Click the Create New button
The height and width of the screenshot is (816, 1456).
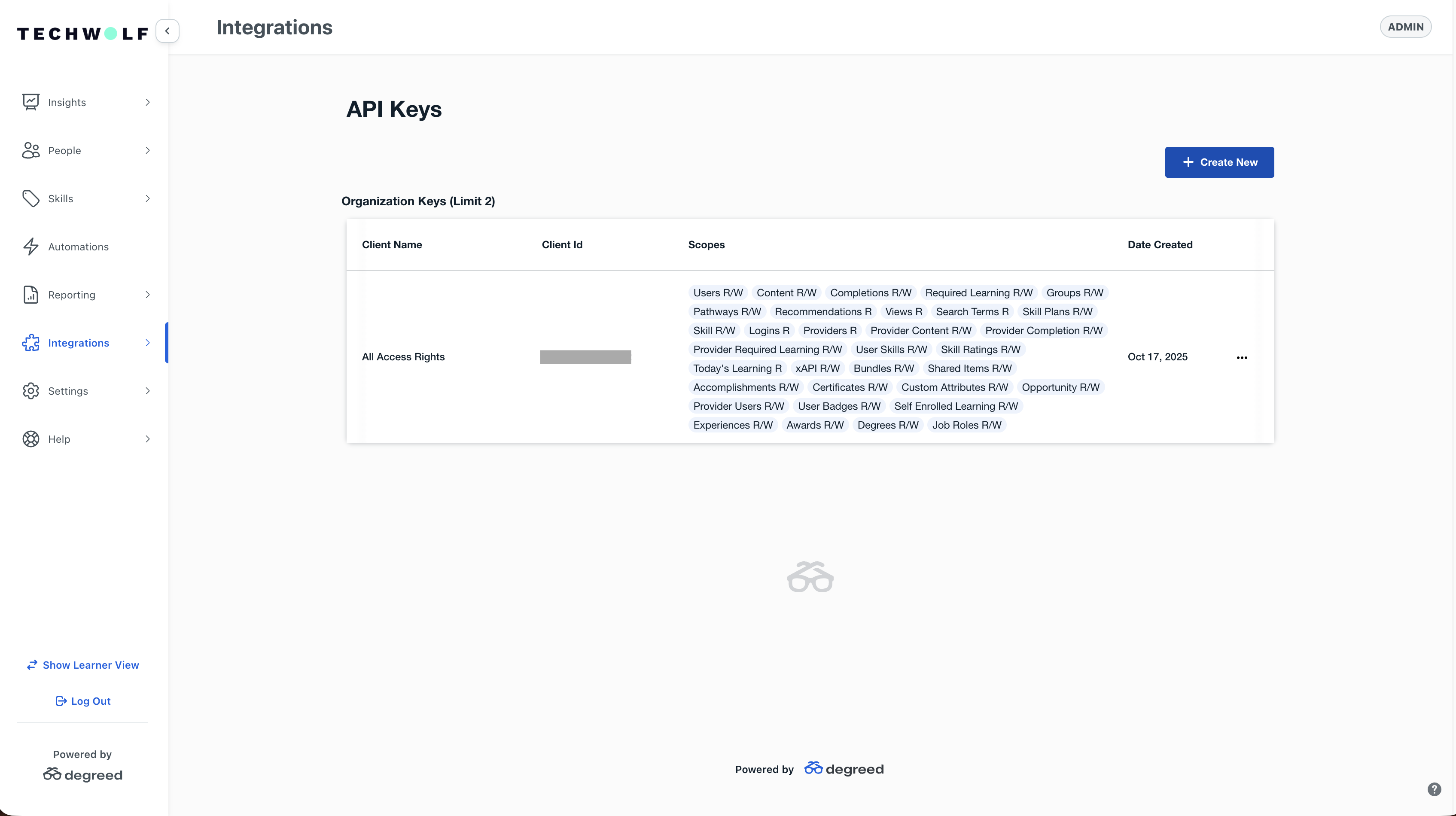[x=1219, y=162]
